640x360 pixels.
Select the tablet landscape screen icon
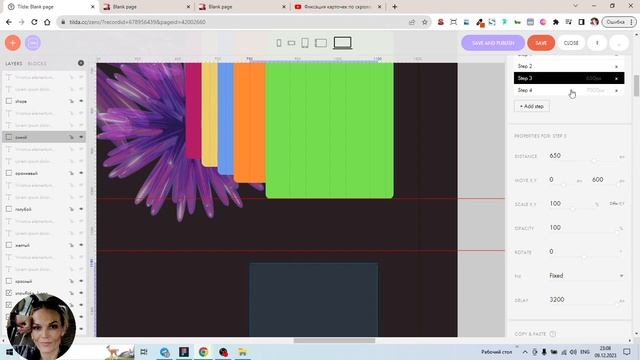coord(321,43)
